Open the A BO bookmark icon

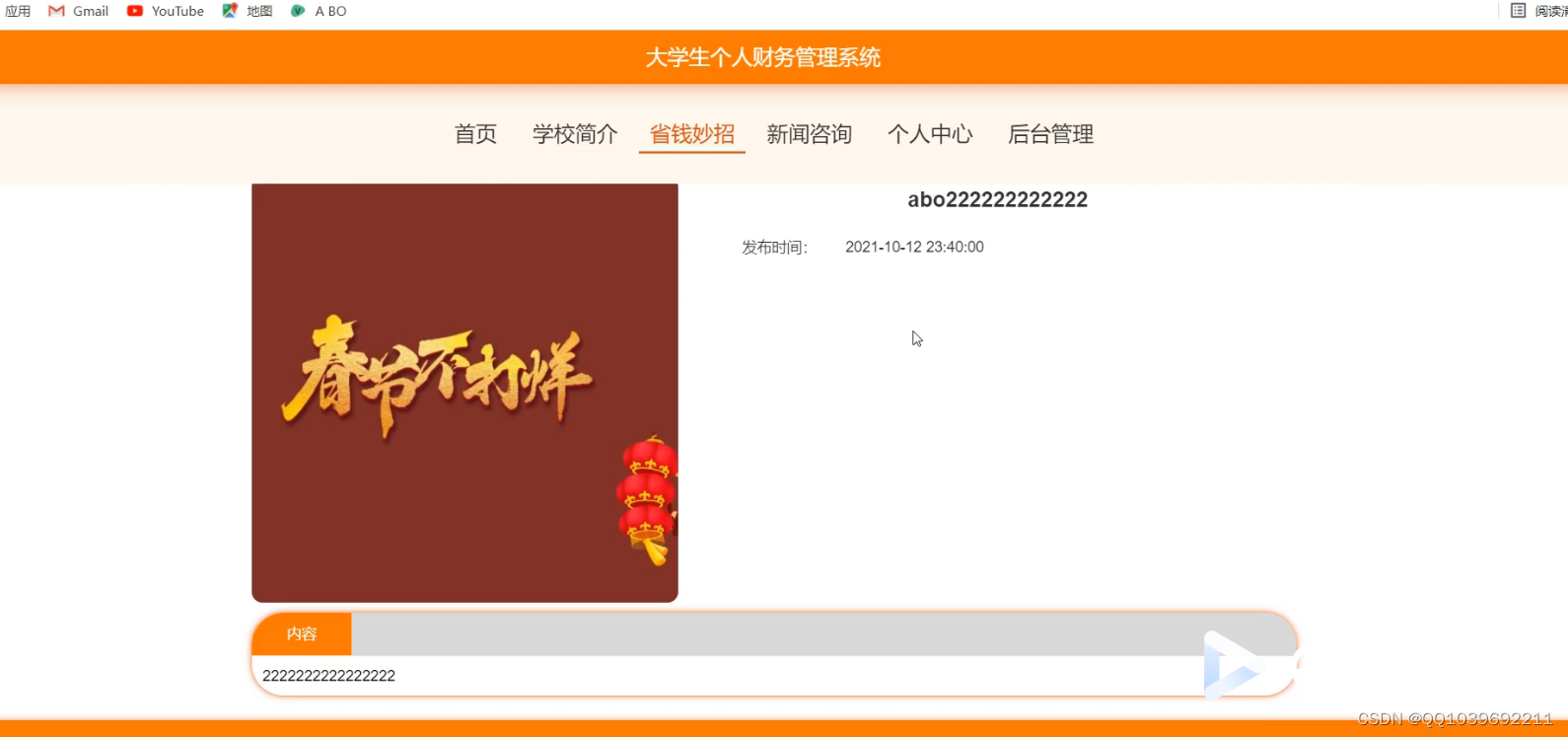(x=298, y=11)
